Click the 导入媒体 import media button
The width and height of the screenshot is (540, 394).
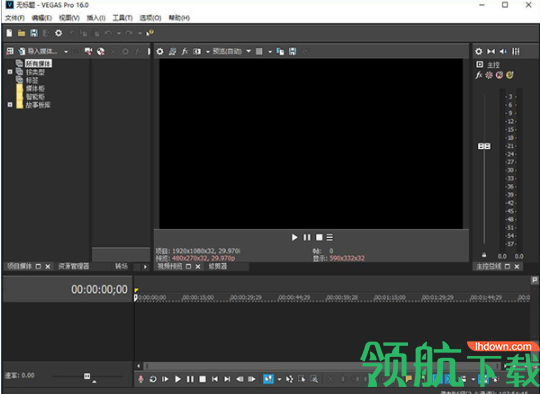tap(38, 51)
